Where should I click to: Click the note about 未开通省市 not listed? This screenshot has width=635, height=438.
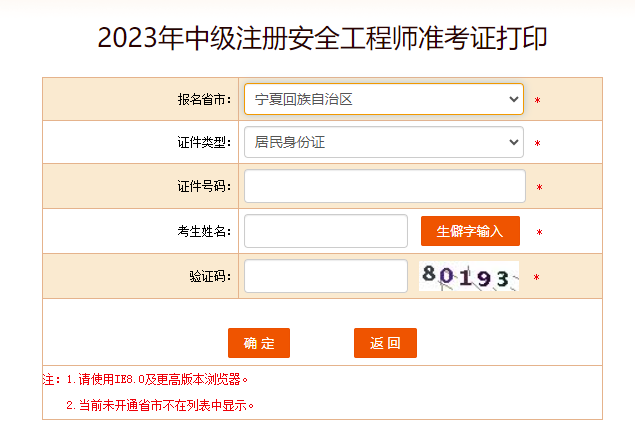tap(160, 406)
